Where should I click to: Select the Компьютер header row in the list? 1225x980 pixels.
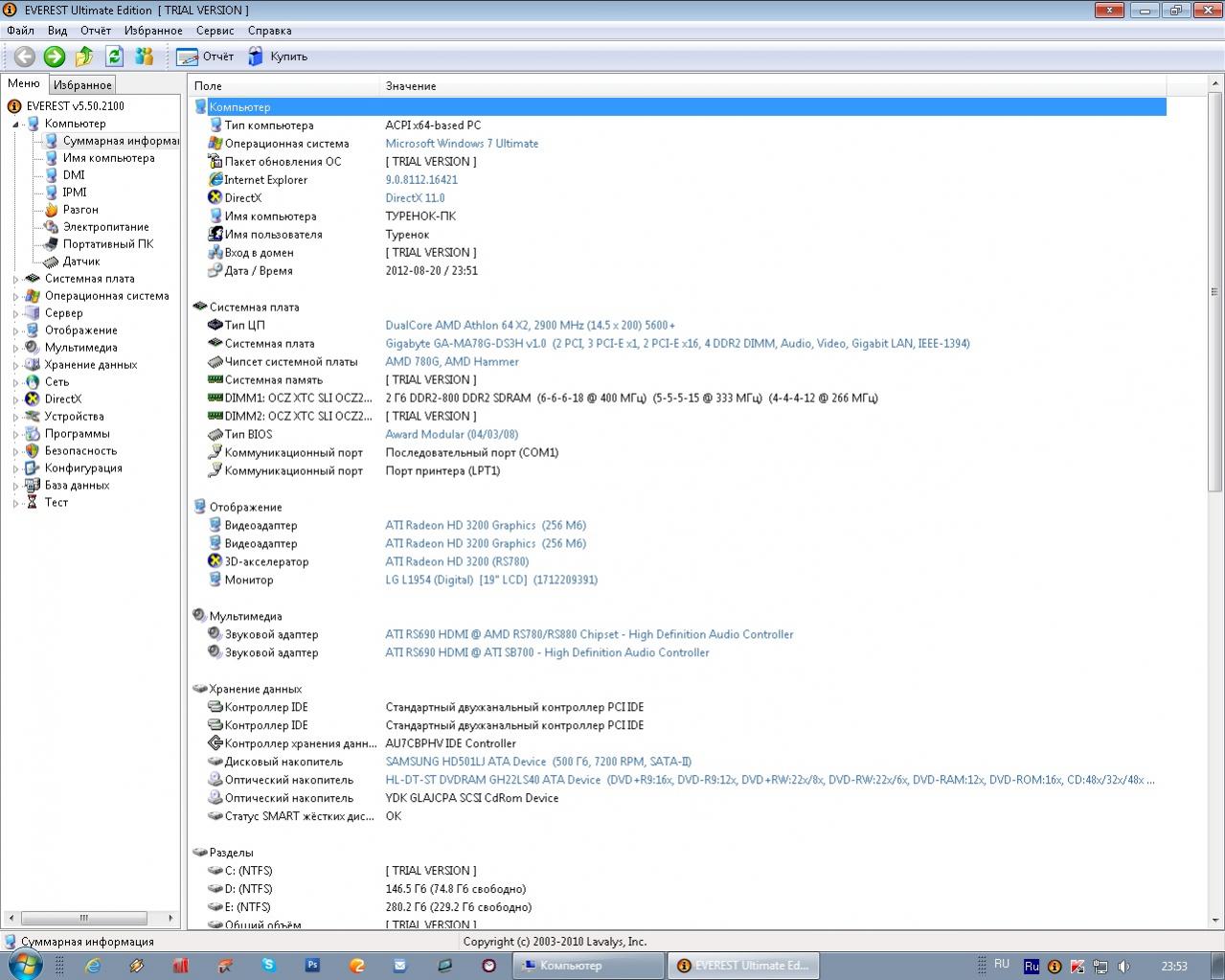(x=679, y=107)
